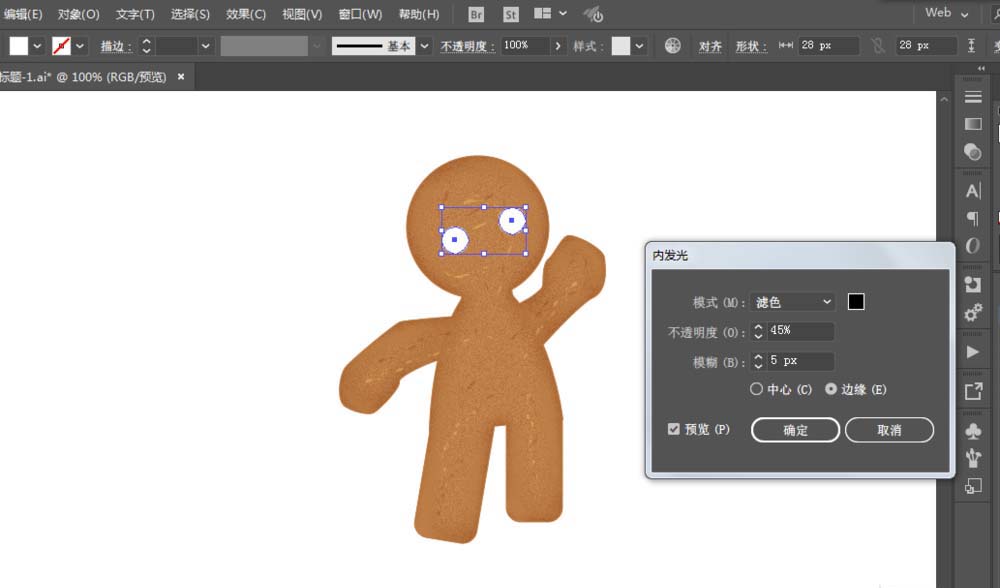Viewport: 1000px width, 588px height.
Task: Click the GPU performance rocket icon
Action: [x=593, y=14]
